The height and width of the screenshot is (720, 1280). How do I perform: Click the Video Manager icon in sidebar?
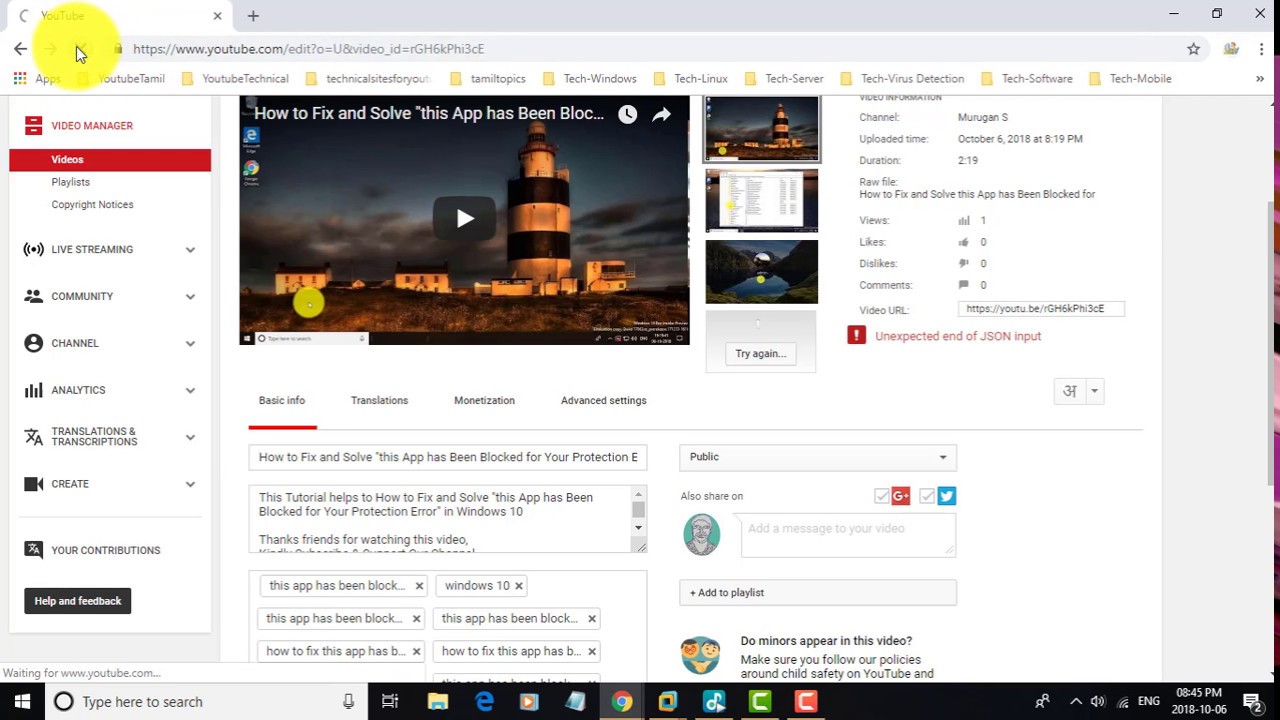point(34,125)
